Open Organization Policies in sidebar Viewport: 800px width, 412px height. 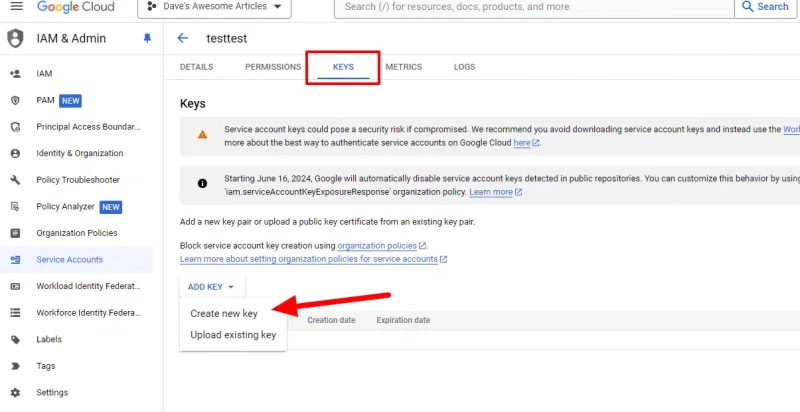coord(77,233)
